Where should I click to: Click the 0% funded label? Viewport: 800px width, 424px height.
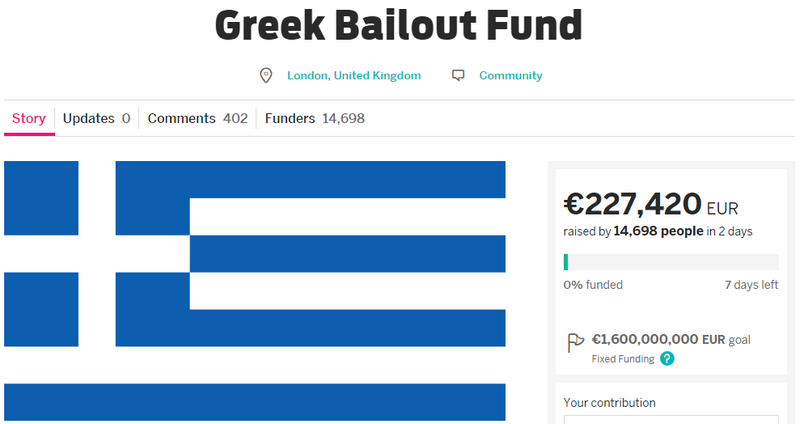593,285
